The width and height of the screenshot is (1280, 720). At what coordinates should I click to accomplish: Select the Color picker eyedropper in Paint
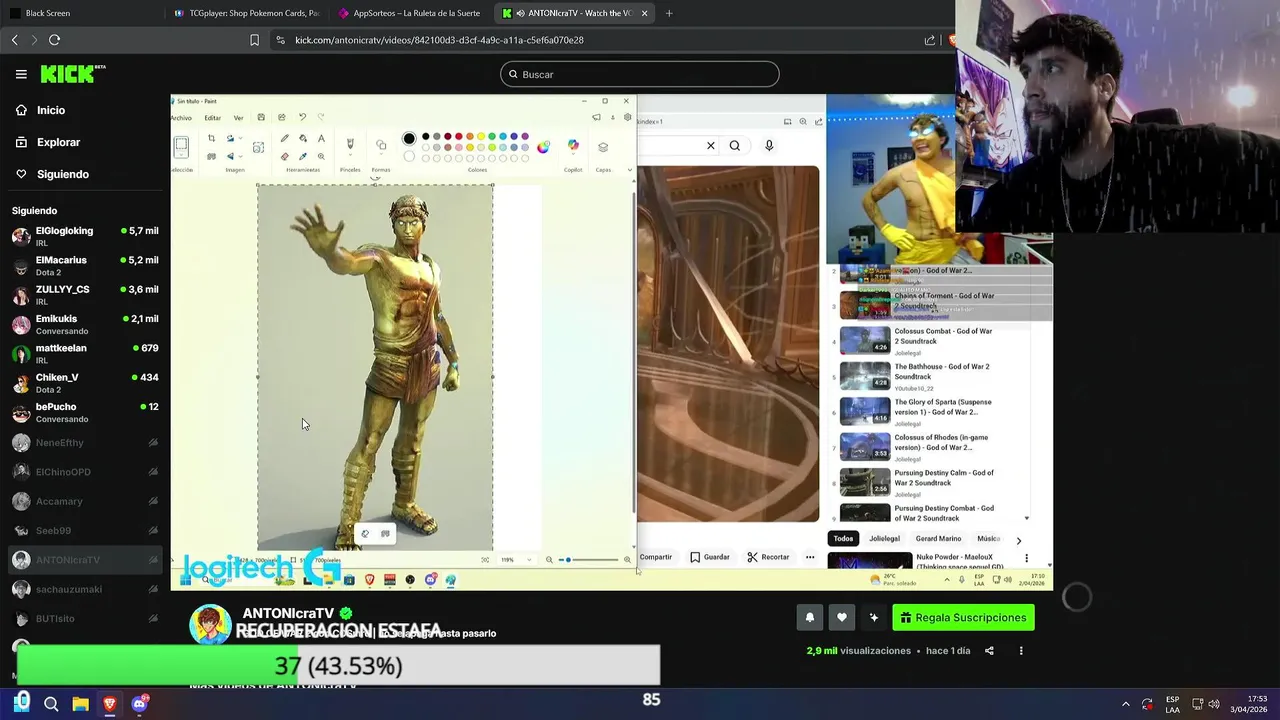coord(303,156)
